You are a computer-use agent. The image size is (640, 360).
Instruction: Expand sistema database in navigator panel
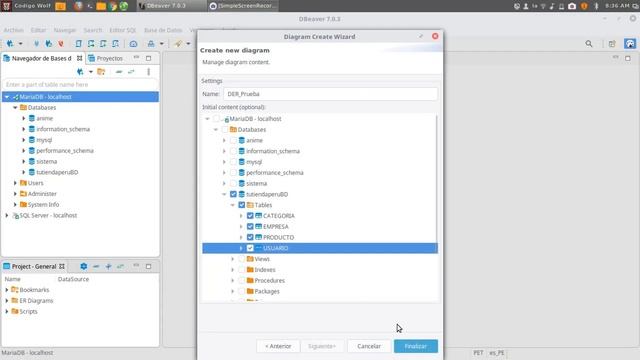pyautogui.click(x=23, y=161)
